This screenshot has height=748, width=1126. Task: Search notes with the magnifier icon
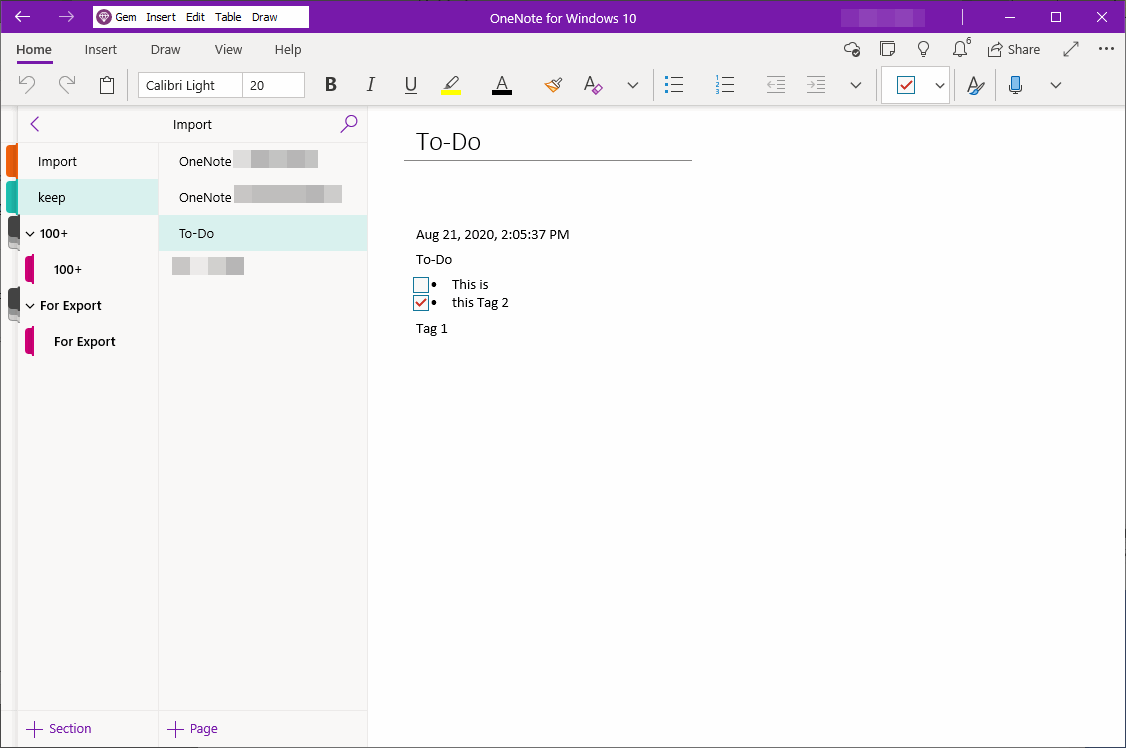pyautogui.click(x=349, y=123)
